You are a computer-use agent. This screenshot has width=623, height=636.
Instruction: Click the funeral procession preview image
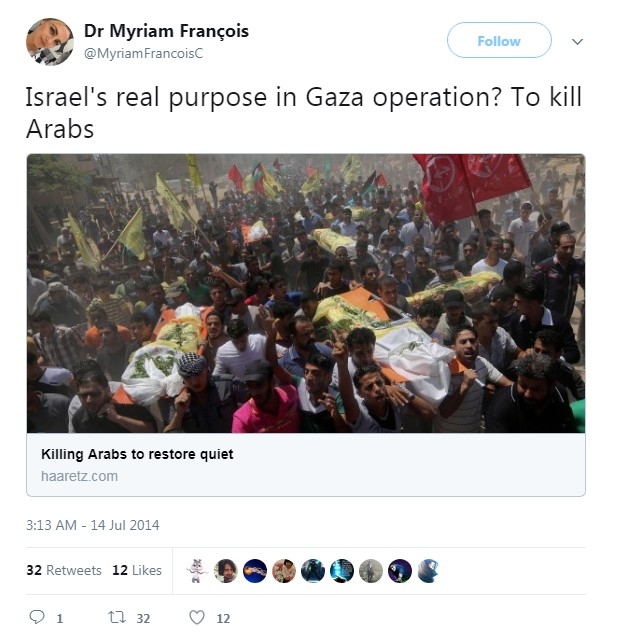click(306, 293)
